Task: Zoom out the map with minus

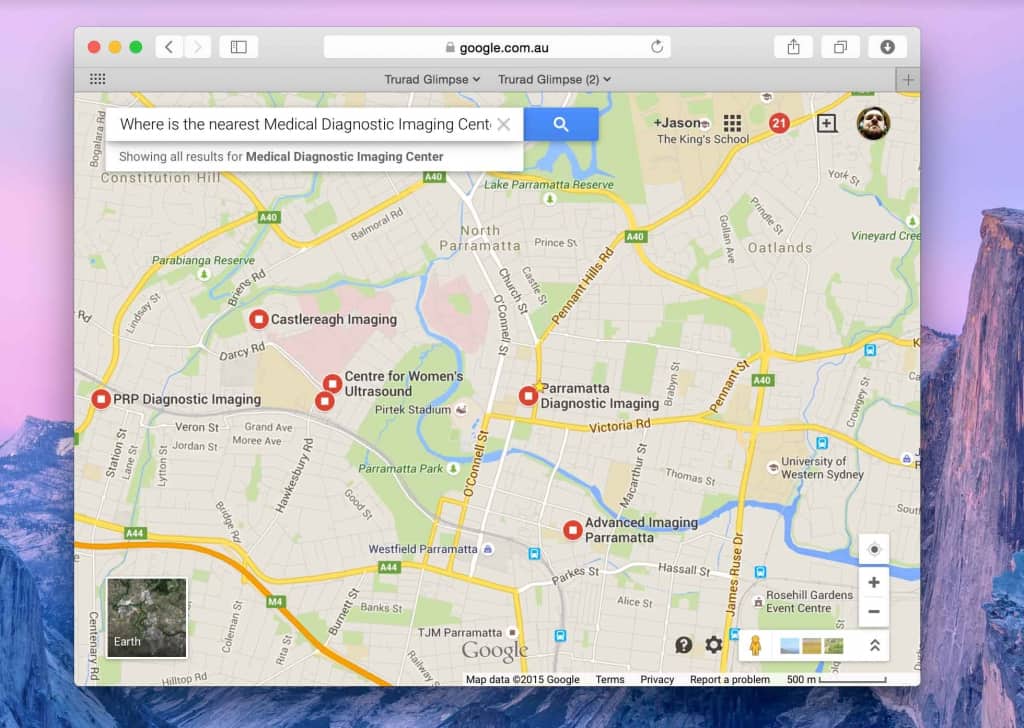Action: 874,612
